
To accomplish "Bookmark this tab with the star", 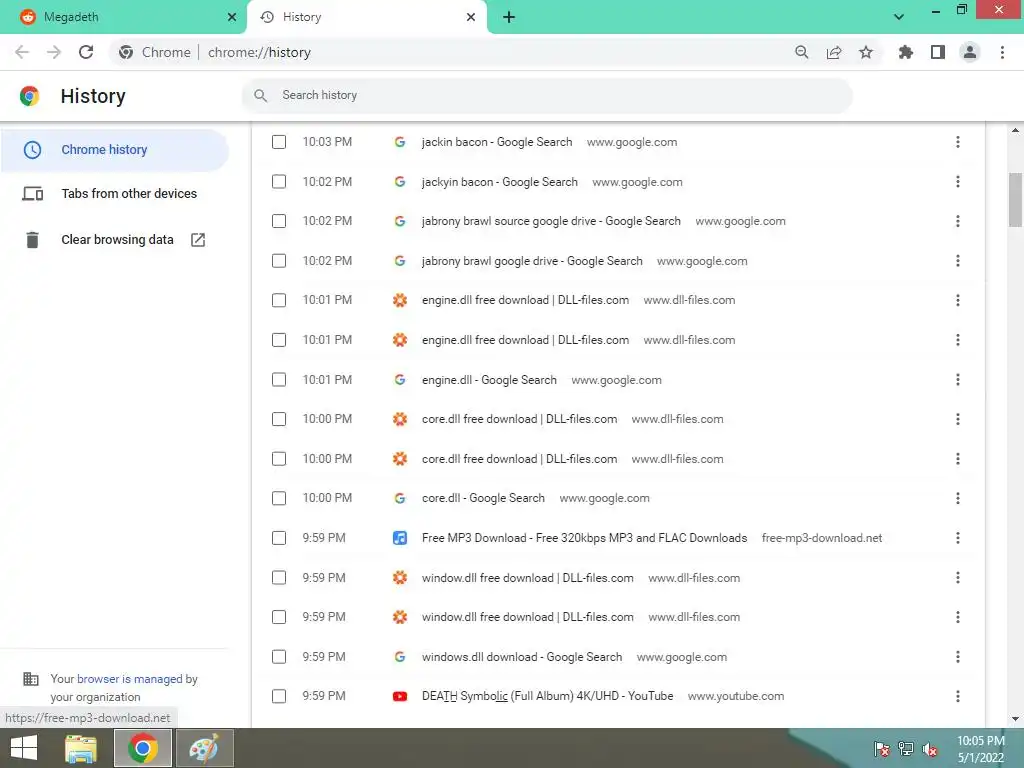I will (x=865, y=52).
